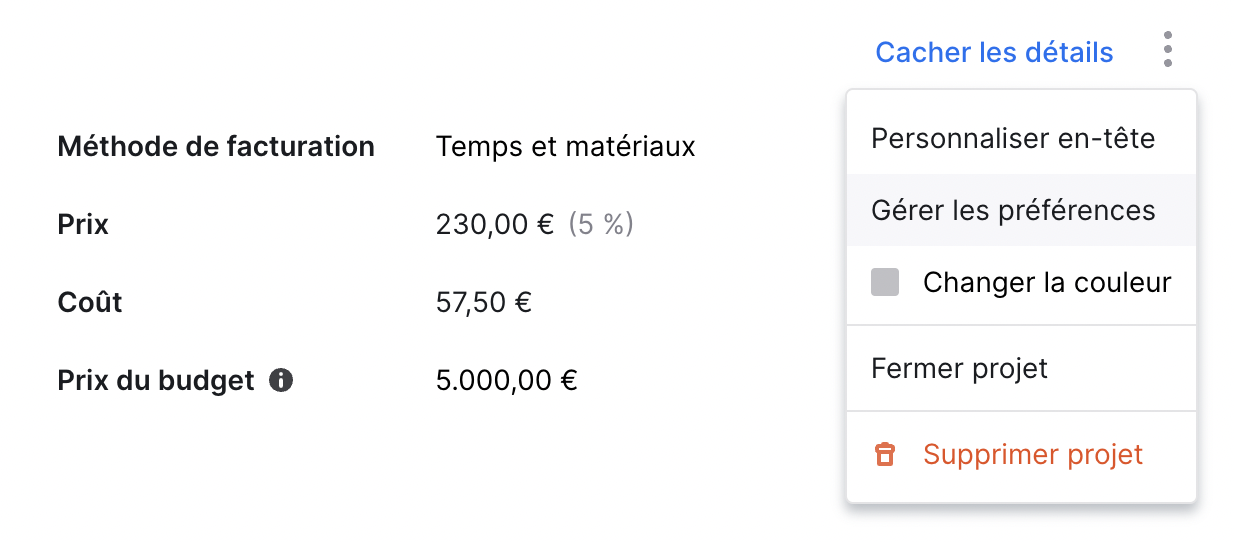Select the Méthode de facturation label

pos(216,147)
